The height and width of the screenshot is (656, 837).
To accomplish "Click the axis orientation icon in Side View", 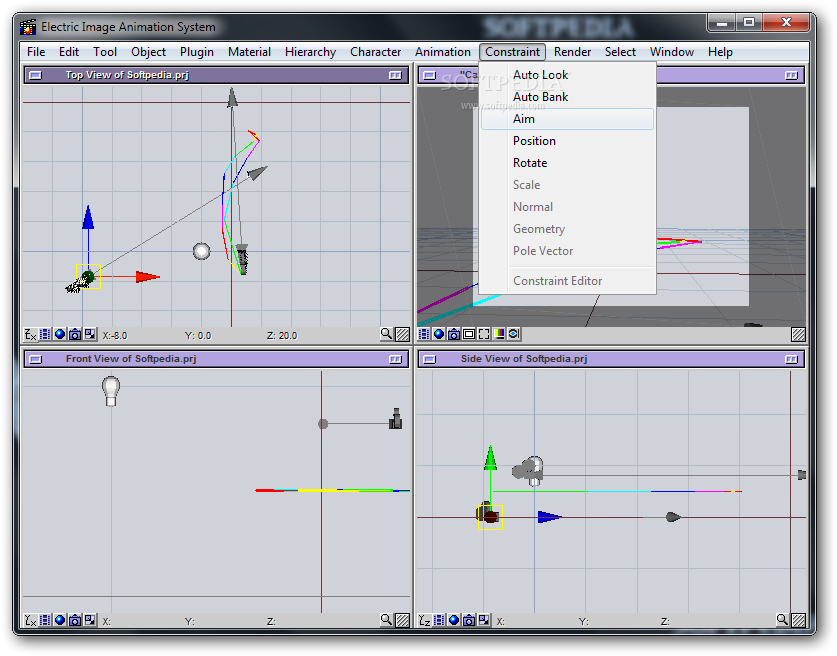I will (424, 620).
